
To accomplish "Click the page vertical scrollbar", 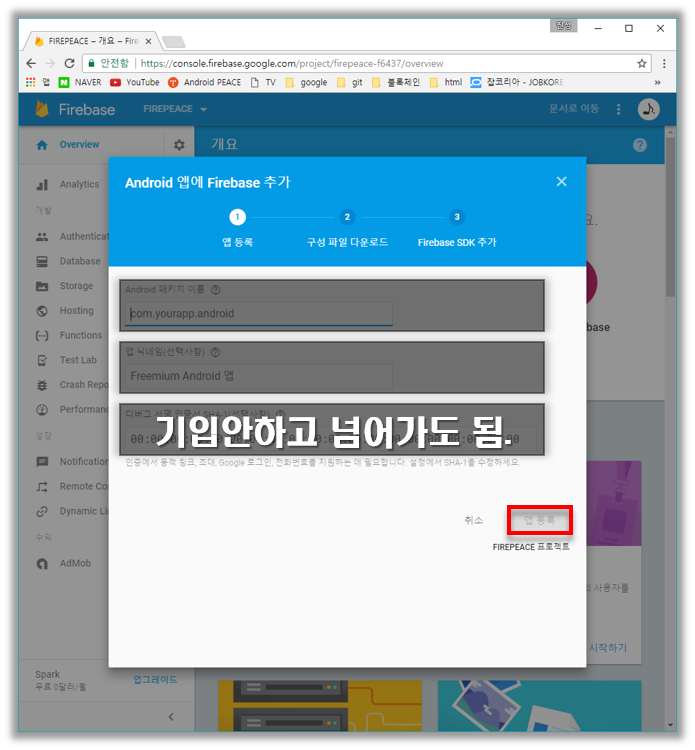I will point(671,218).
